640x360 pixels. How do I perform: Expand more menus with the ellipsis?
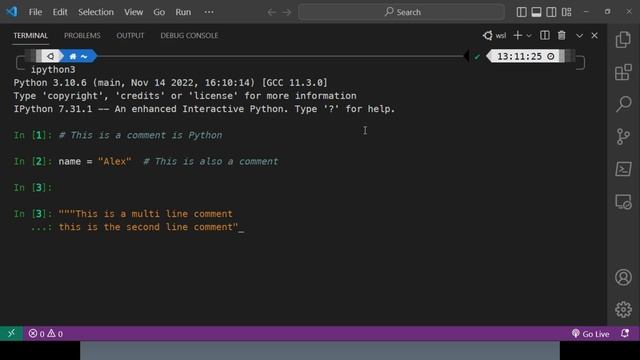coord(209,12)
